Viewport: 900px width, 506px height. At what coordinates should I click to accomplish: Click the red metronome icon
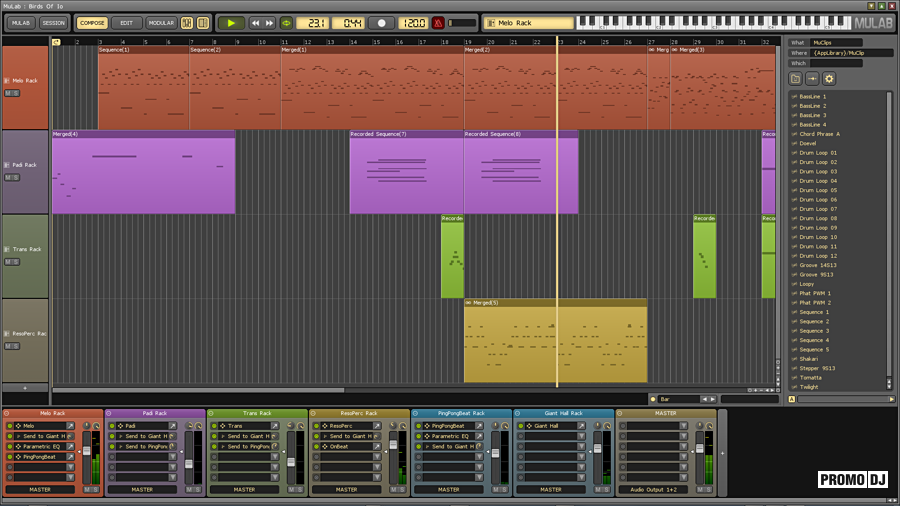pyautogui.click(x=438, y=22)
